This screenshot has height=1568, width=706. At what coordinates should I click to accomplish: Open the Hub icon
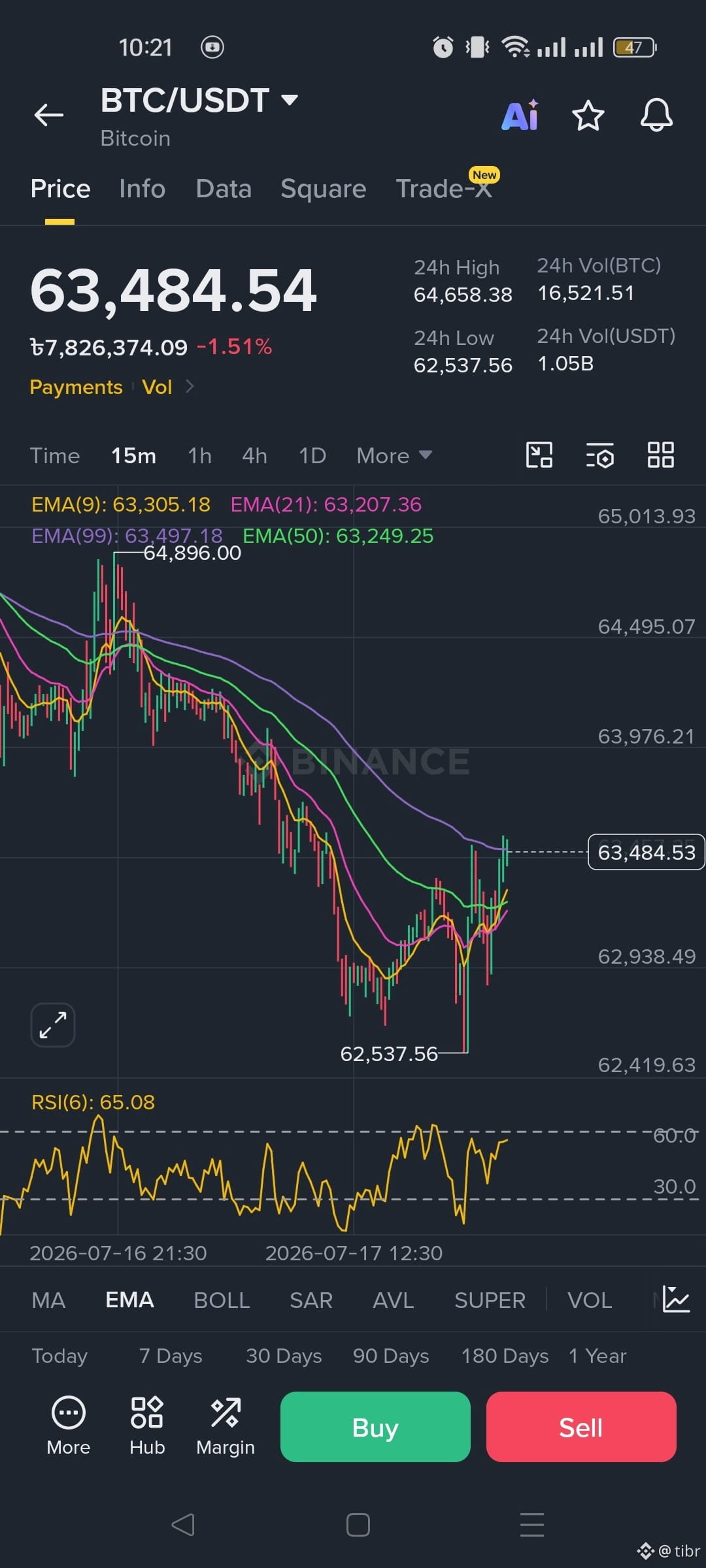coord(147,1426)
